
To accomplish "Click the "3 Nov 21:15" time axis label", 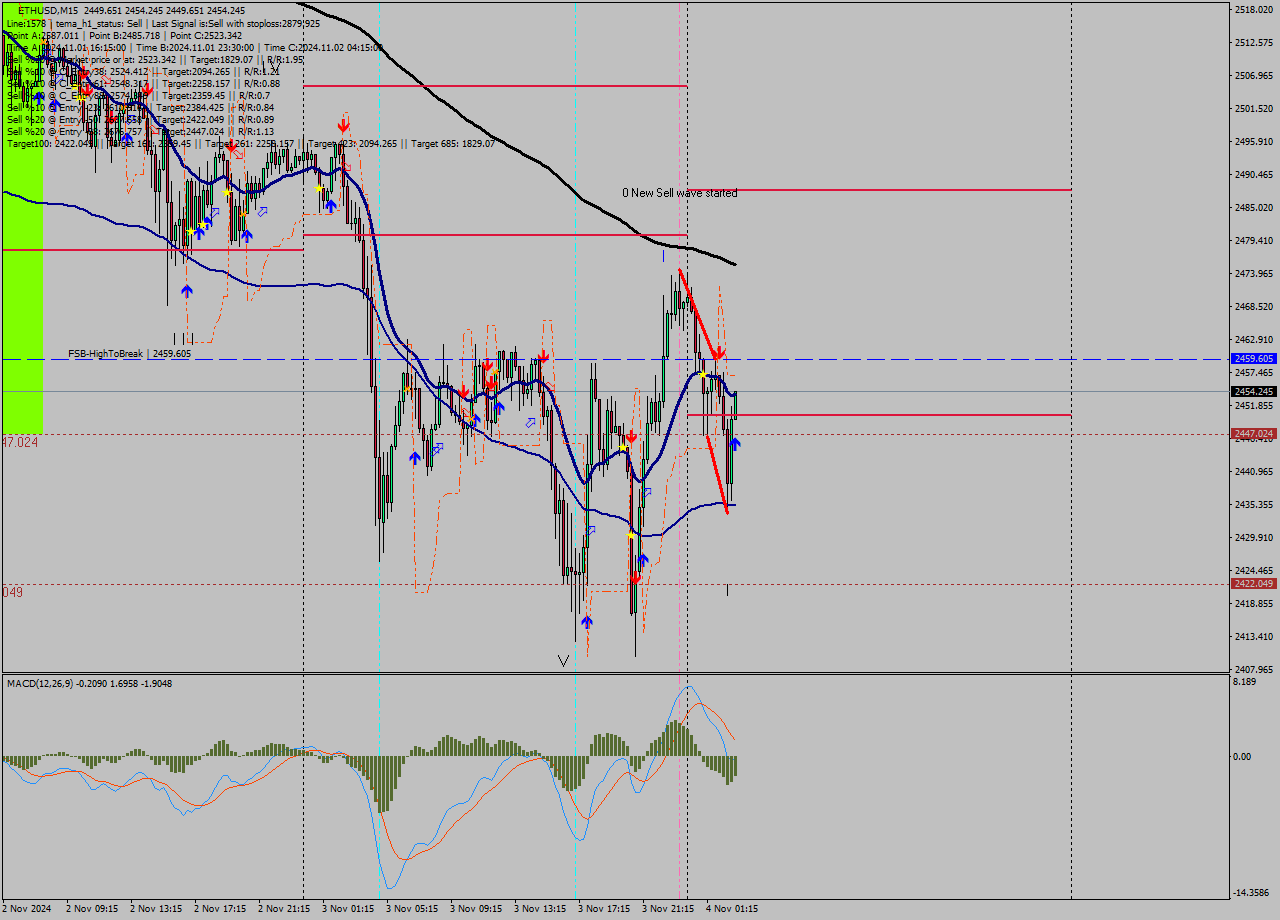I will point(668,909).
